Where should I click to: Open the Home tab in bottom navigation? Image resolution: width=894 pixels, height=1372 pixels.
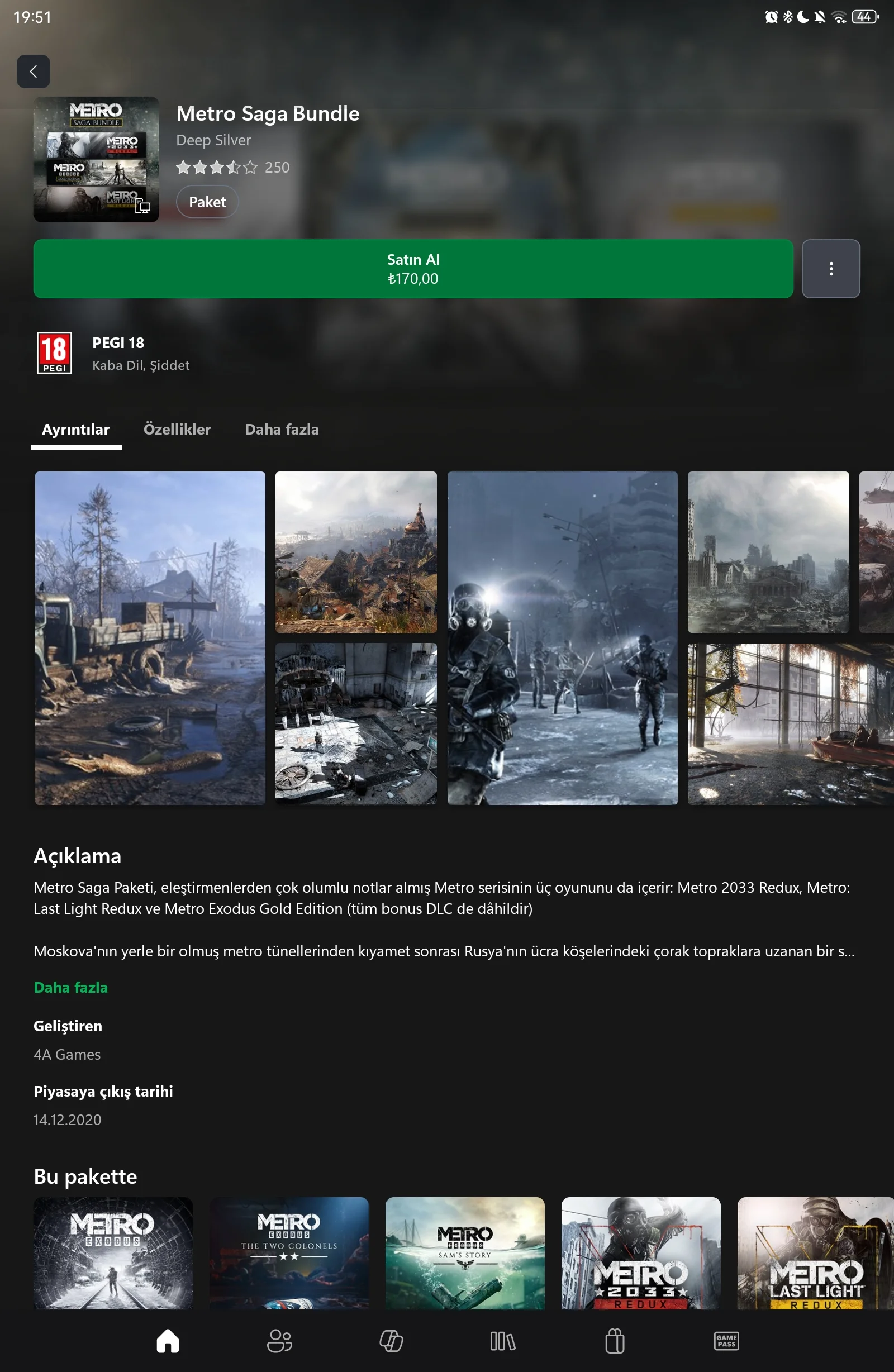[x=168, y=1341]
